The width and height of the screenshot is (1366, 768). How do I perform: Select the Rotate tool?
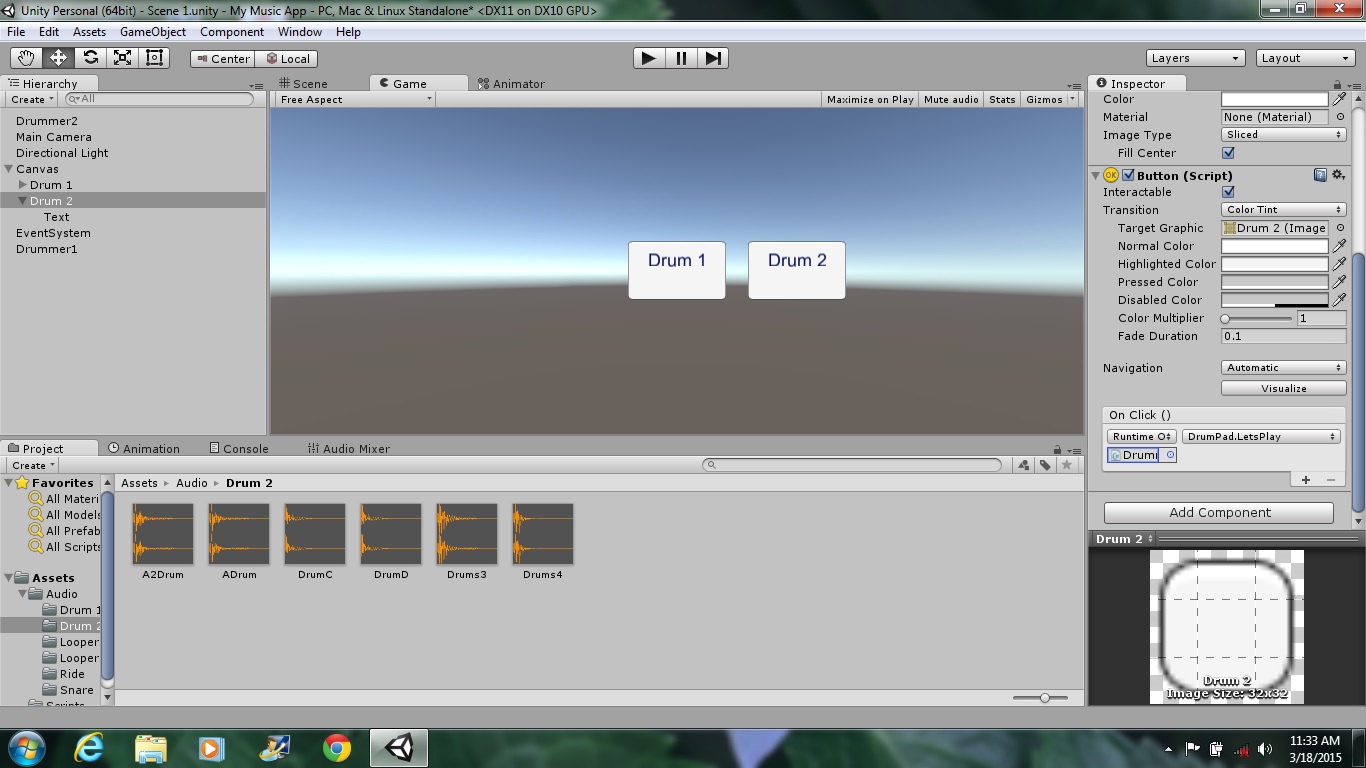tap(90, 58)
